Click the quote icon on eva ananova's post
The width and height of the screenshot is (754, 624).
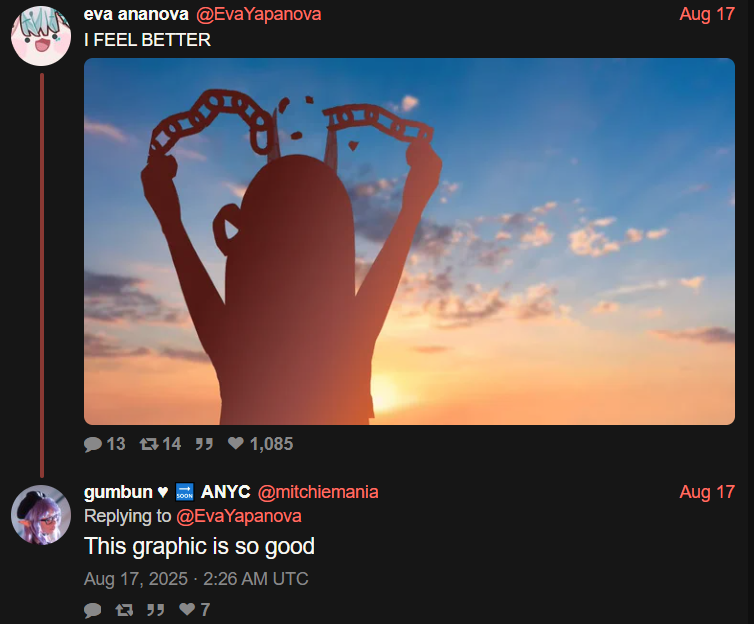204,444
